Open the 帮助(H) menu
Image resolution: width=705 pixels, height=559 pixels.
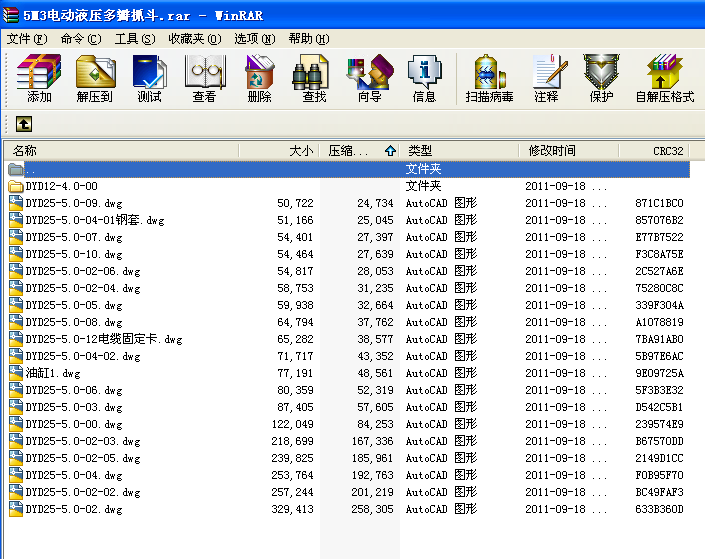pyautogui.click(x=309, y=39)
